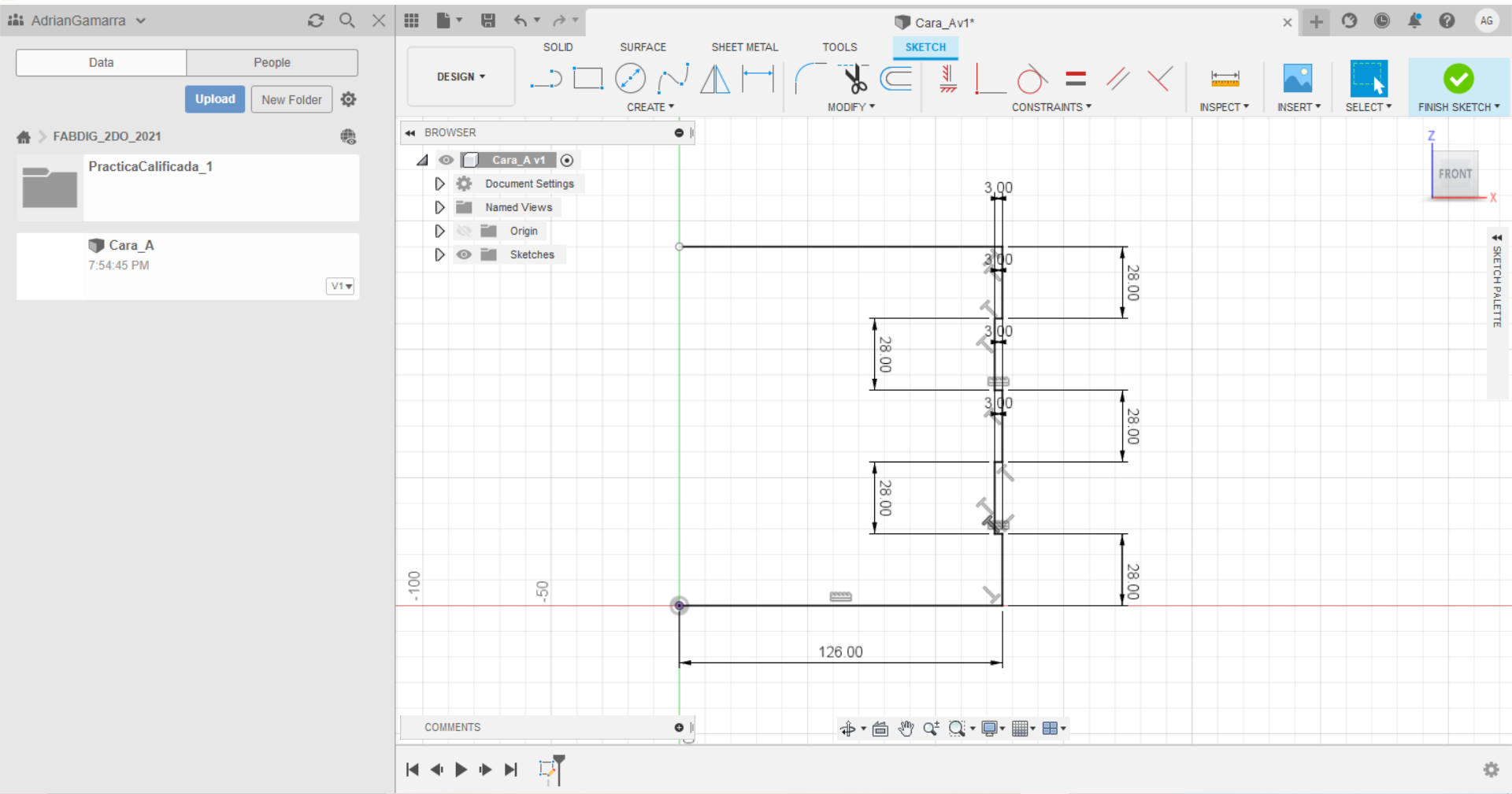
Task: Open the INSERT dropdown menu
Action: coord(1299,107)
